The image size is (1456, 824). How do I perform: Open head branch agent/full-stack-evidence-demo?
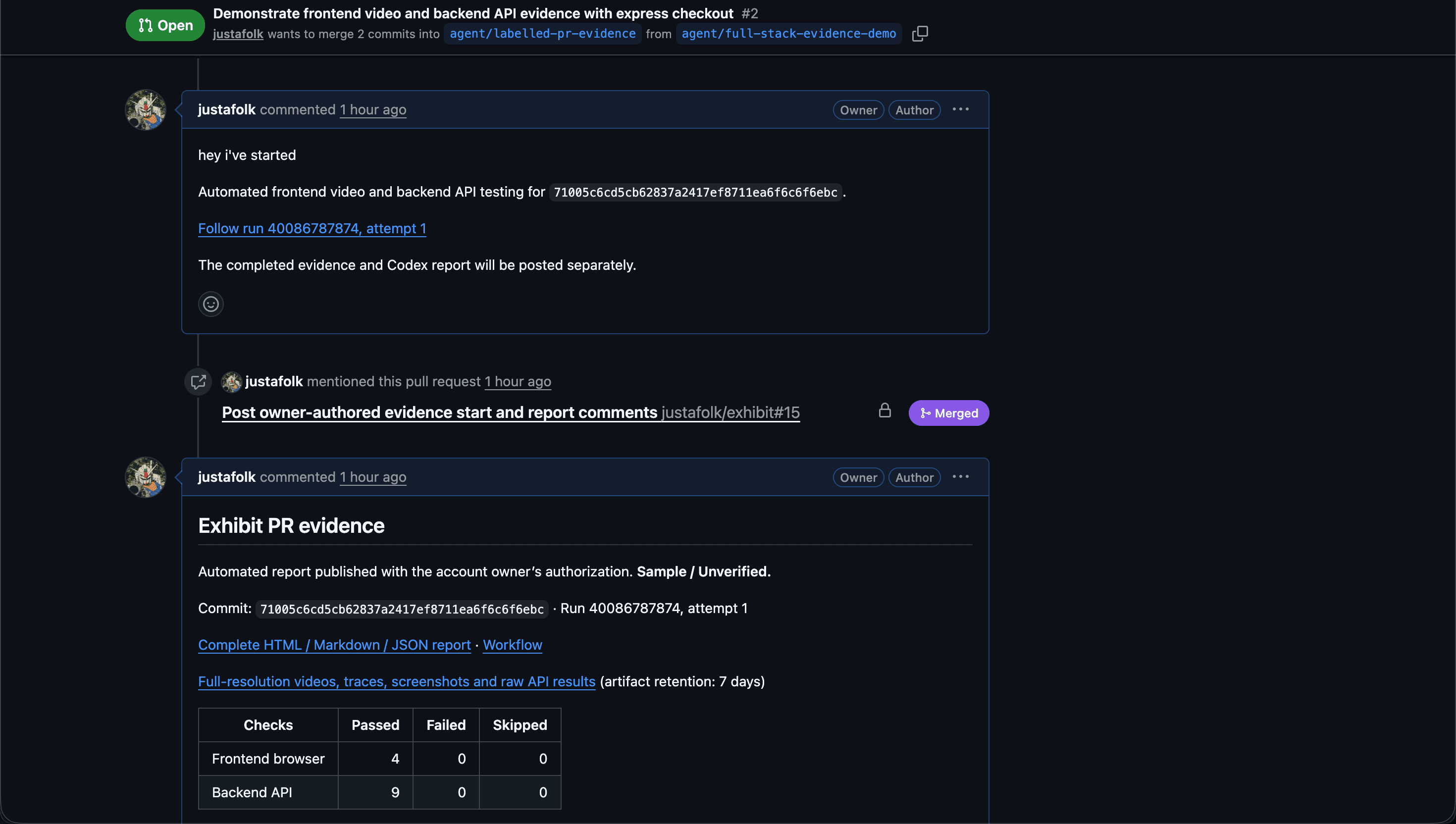tap(789, 34)
